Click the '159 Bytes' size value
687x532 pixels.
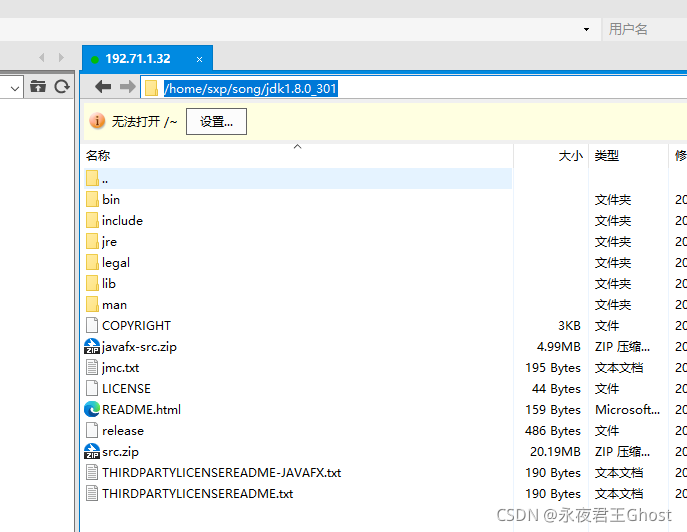[553, 410]
